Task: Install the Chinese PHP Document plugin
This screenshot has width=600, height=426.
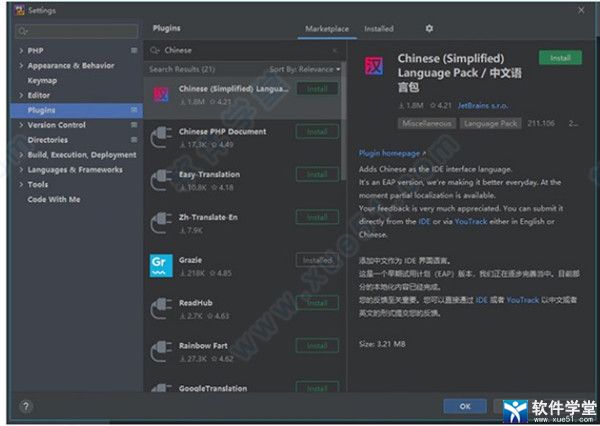Action: point(317,132)
